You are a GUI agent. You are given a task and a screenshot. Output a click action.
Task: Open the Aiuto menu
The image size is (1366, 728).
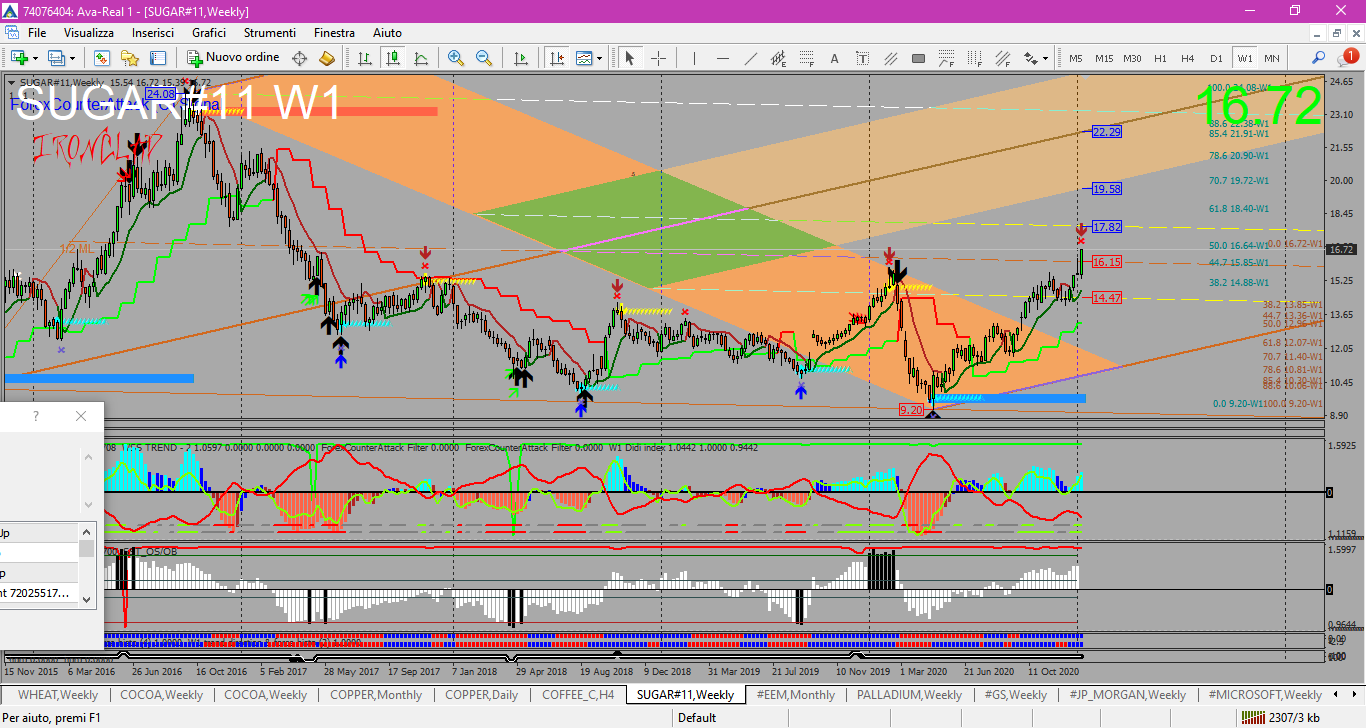click(387, 33)
